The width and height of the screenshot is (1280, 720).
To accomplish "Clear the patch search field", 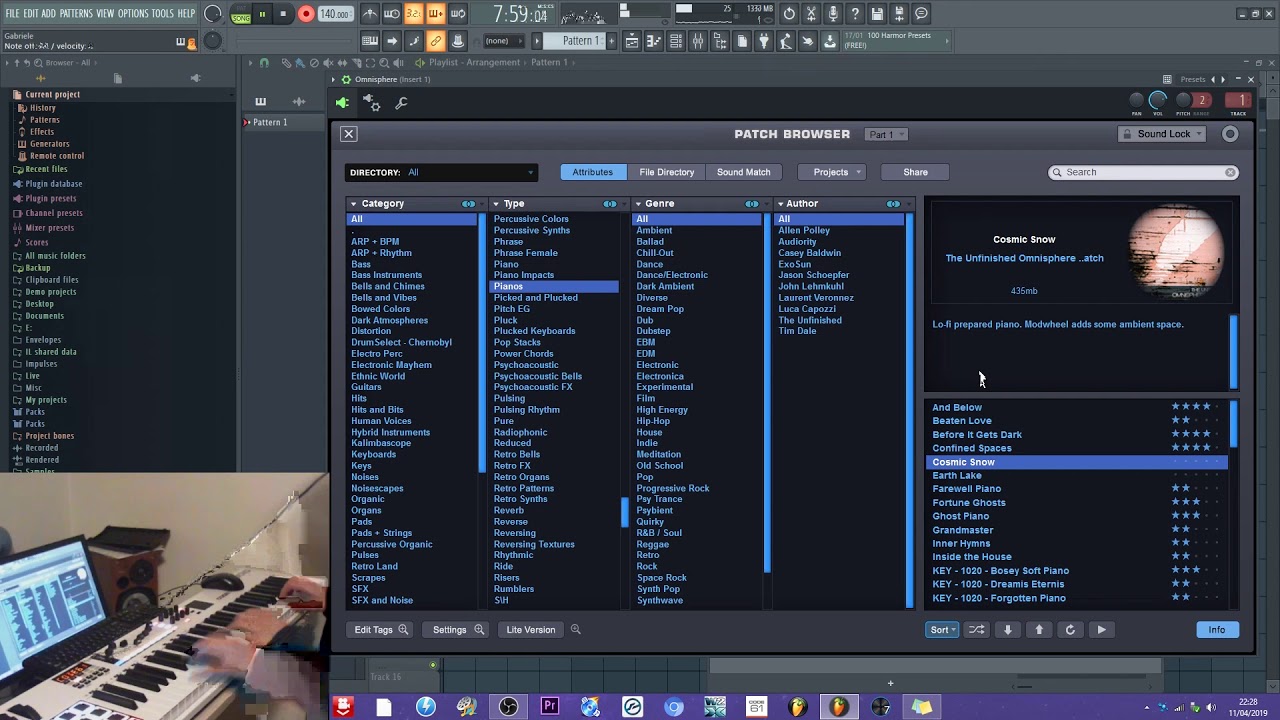I will tap(1230, 172).
